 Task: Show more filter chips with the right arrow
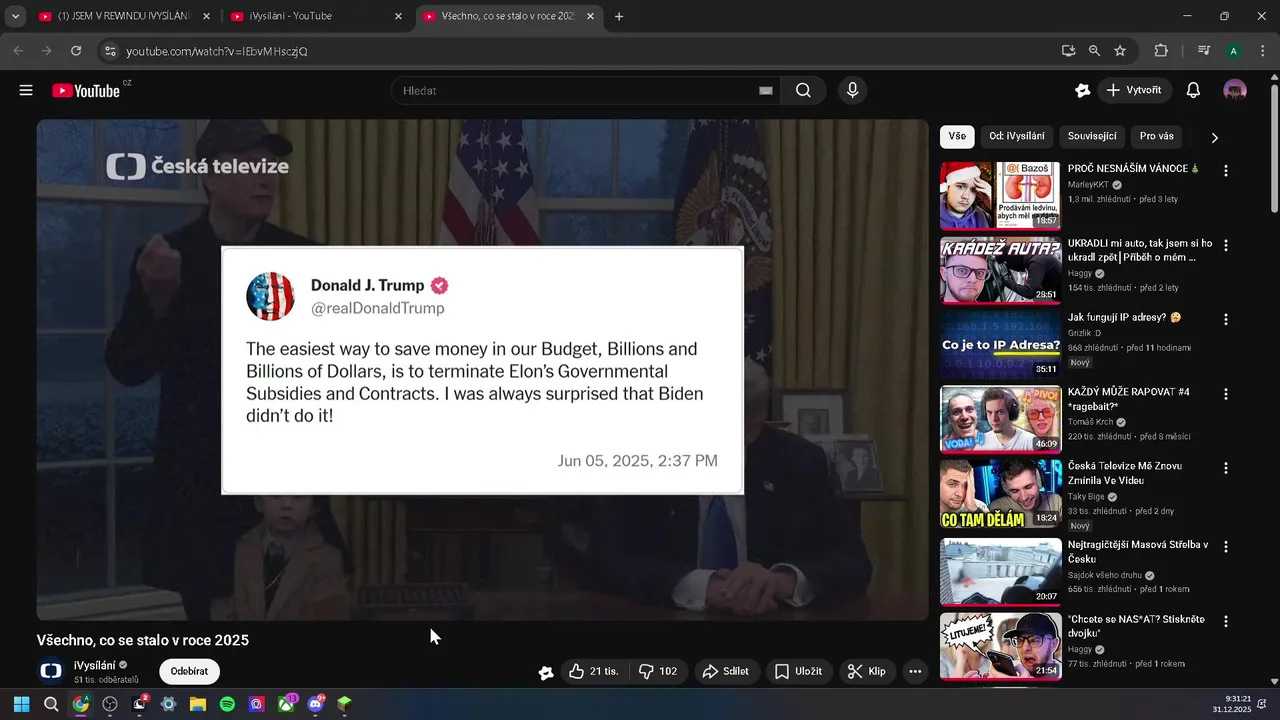click(x=1214, y=137)
